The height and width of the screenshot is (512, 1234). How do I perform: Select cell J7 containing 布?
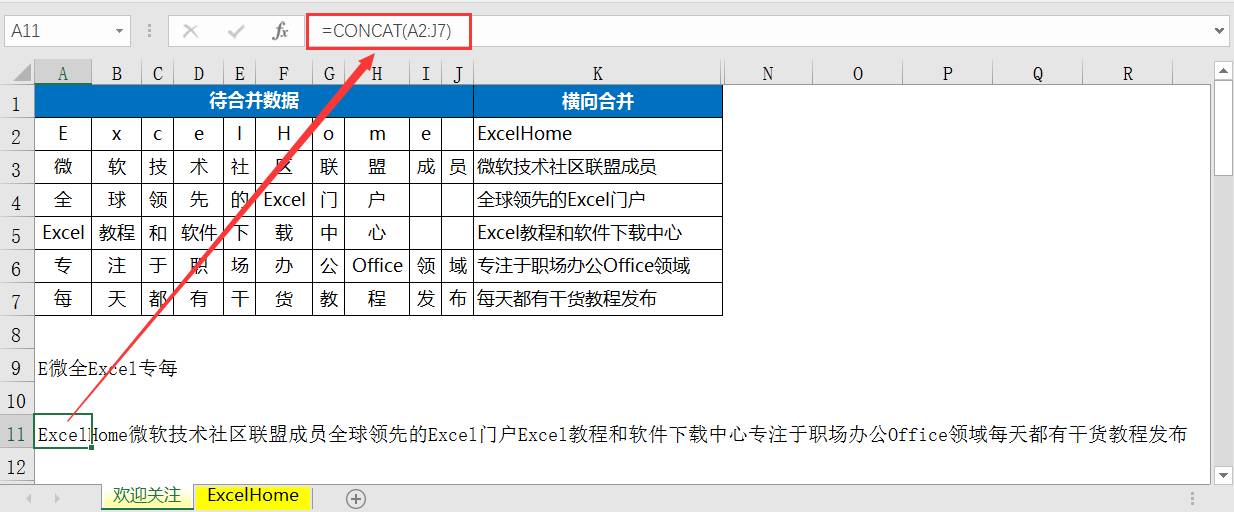coord(457,299)
